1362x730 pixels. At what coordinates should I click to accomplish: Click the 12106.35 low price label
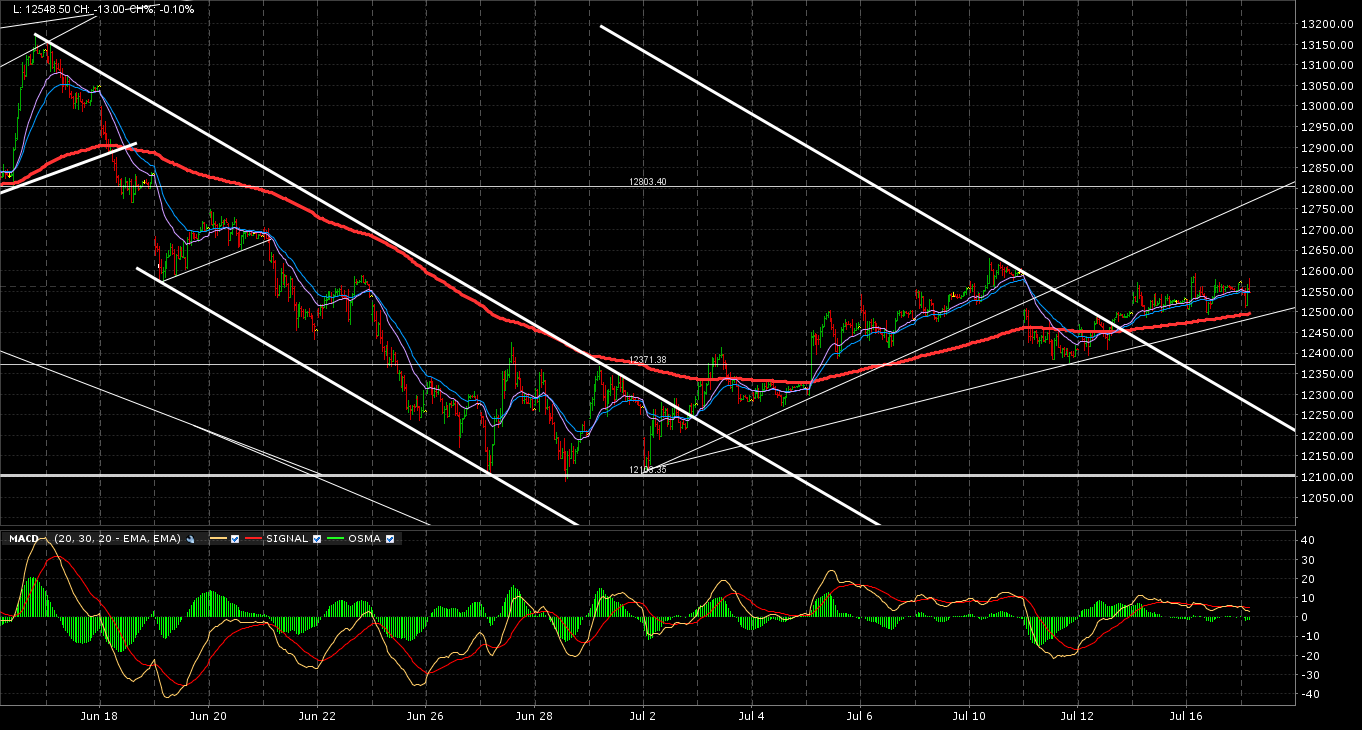click(647, 469)
